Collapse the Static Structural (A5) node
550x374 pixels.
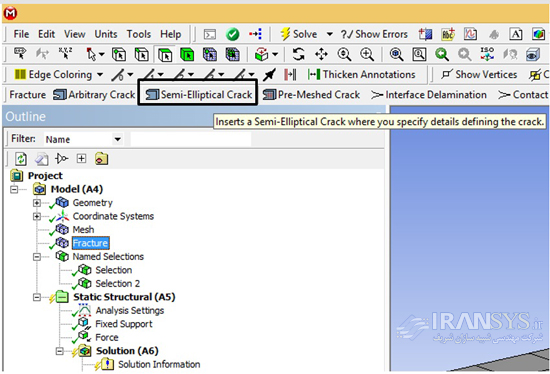(36, 297)
